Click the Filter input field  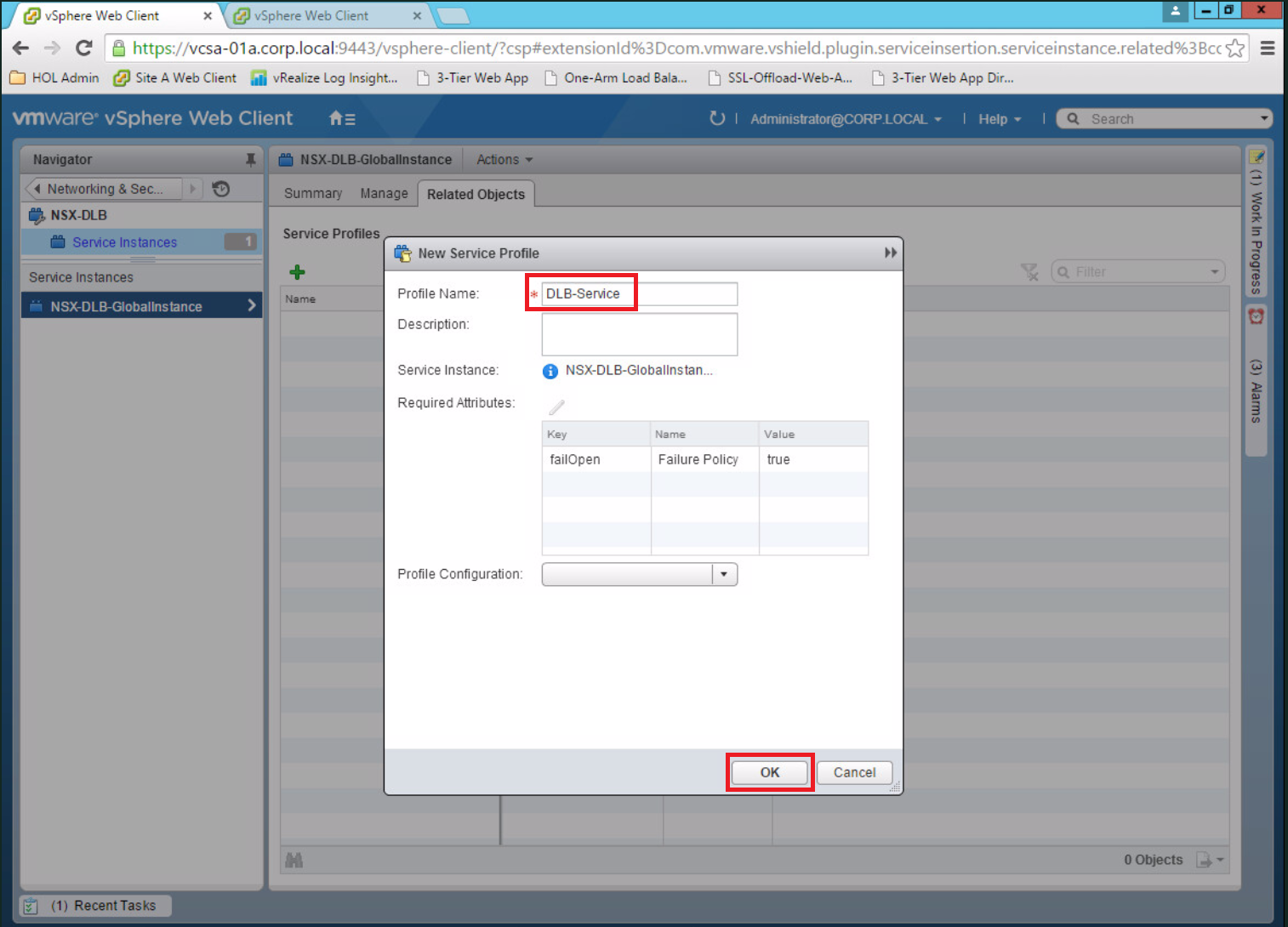click(x=1138, y=272)
